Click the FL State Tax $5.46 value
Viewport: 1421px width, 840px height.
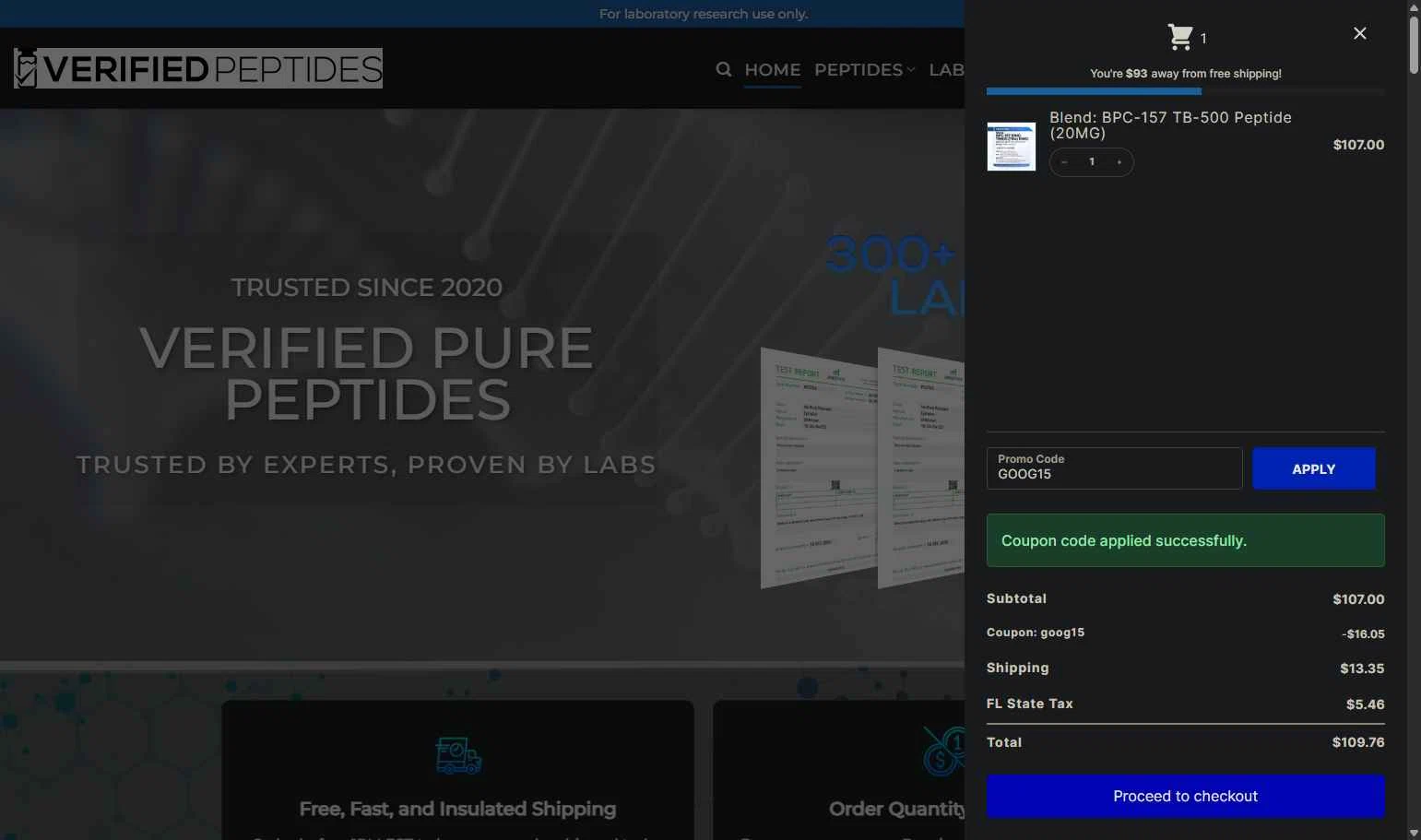point(1366,704)
